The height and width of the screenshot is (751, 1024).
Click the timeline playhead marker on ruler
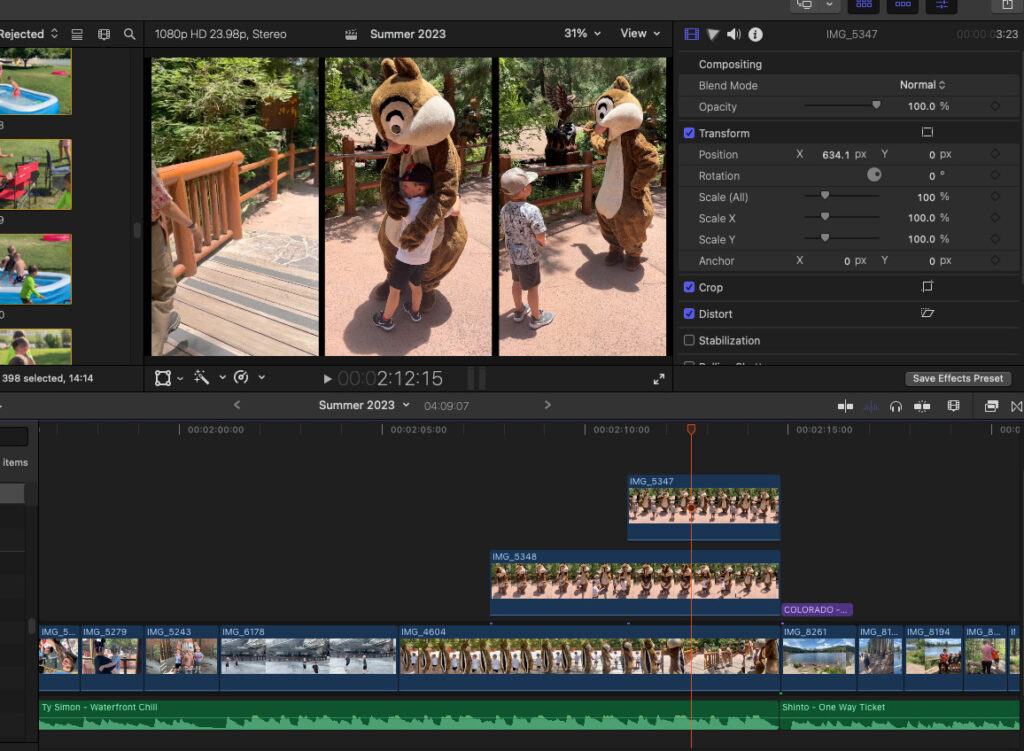691,429
